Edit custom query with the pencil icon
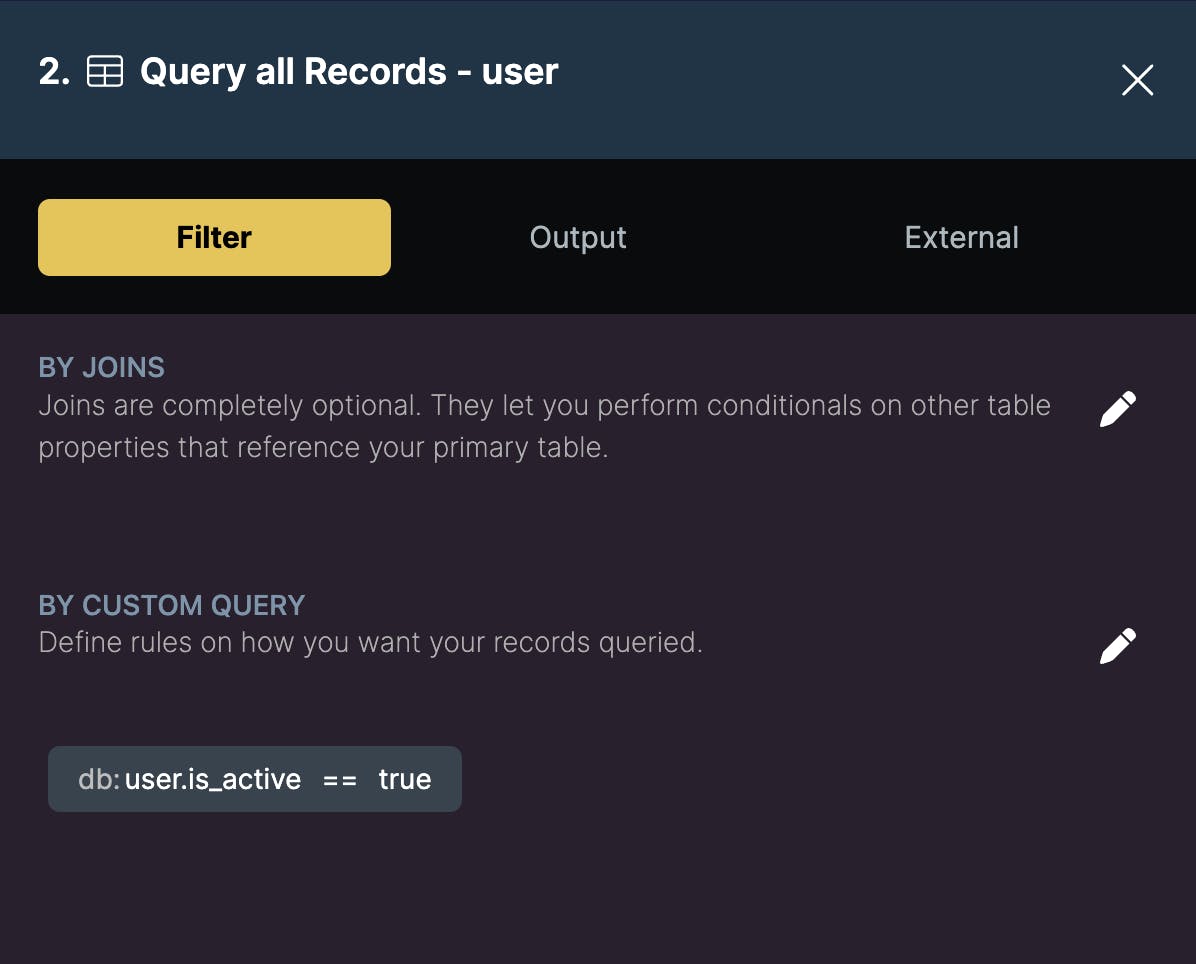 point(1117,646)
